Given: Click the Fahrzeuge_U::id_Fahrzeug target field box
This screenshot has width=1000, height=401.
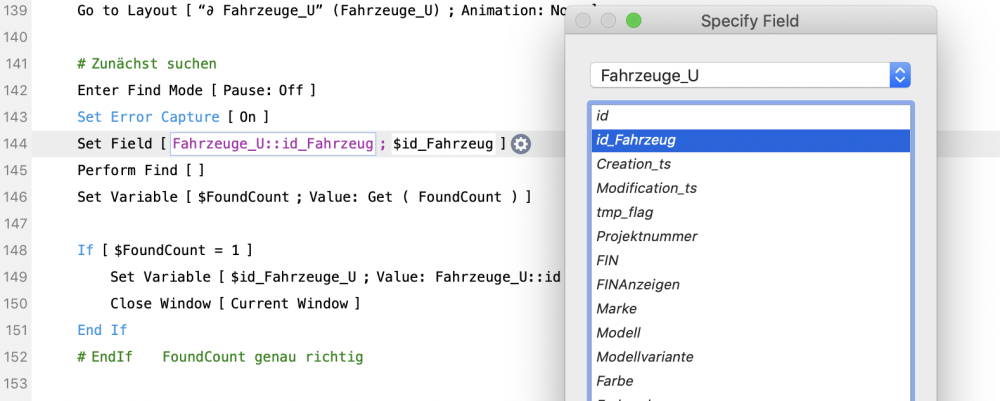Looking at the screenshot, I should tap(273, 144).
